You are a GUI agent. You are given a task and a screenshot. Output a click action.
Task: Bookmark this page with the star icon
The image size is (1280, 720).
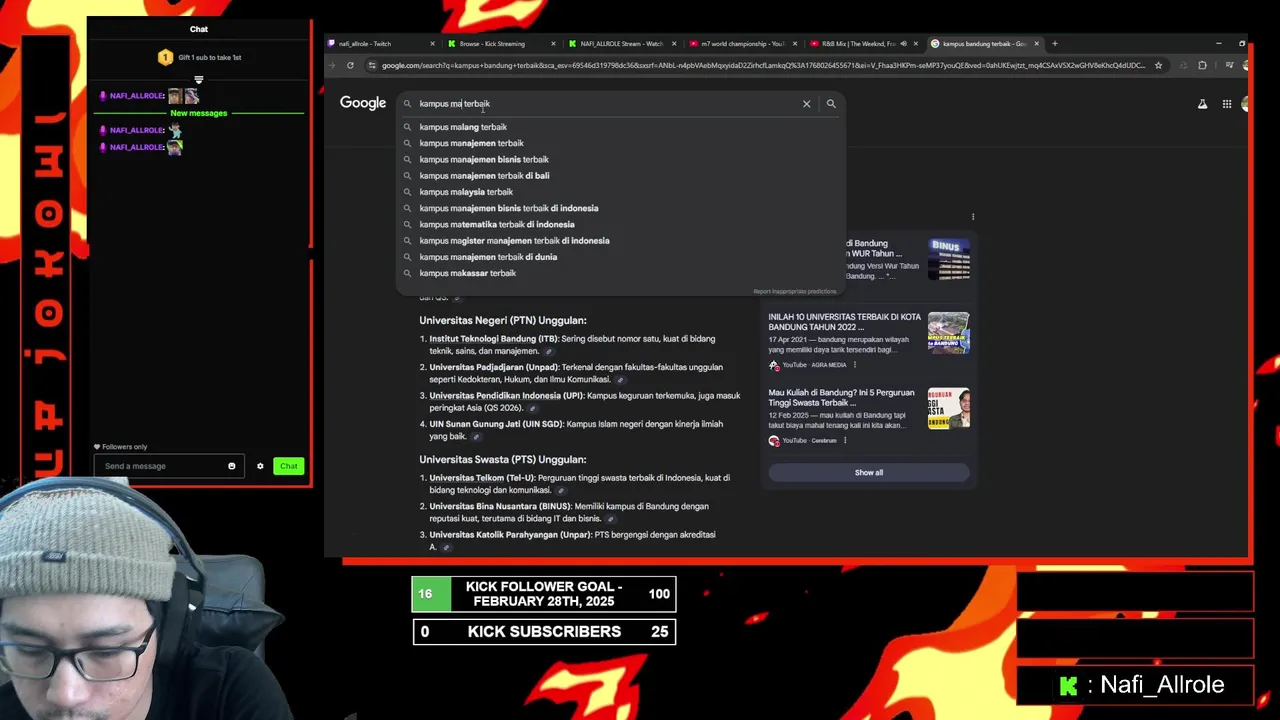1158,66
